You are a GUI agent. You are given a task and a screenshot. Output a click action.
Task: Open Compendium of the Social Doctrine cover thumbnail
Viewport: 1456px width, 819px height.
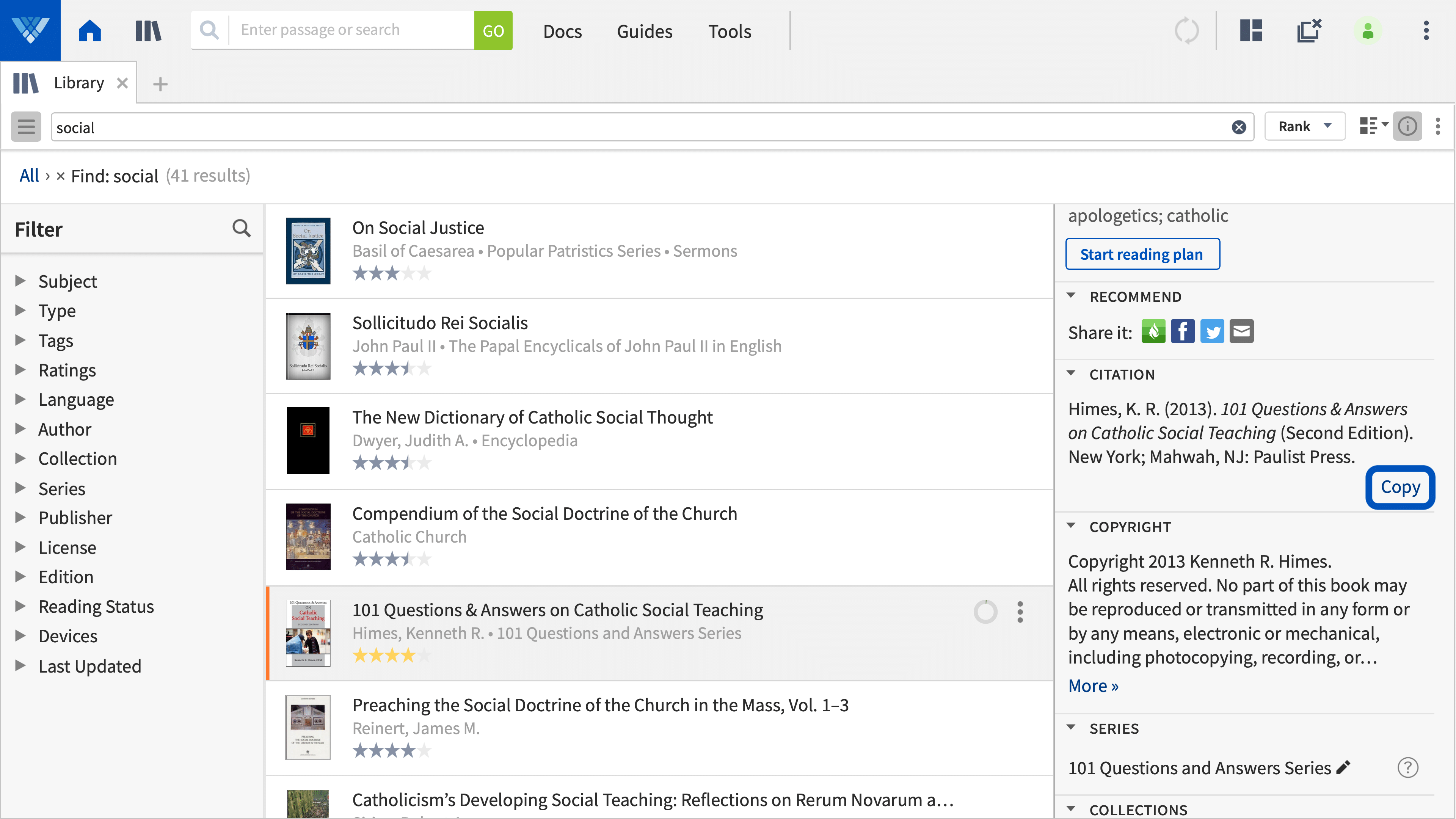[308, 537]
